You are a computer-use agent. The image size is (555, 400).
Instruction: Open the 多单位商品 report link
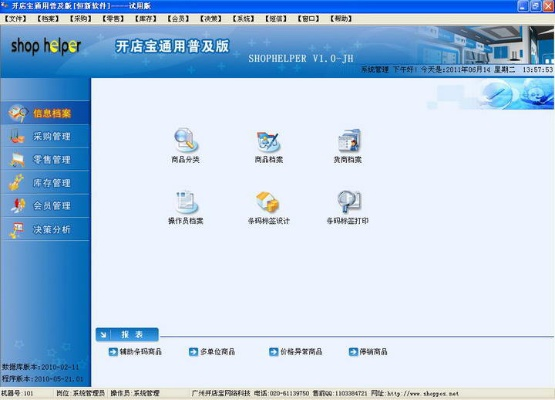tap(218, 352)
